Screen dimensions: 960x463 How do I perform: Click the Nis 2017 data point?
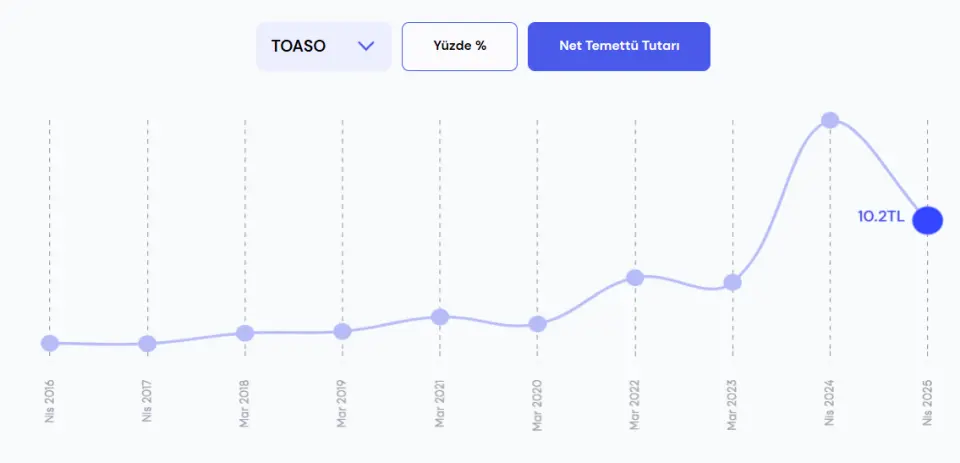click(147, 344)
